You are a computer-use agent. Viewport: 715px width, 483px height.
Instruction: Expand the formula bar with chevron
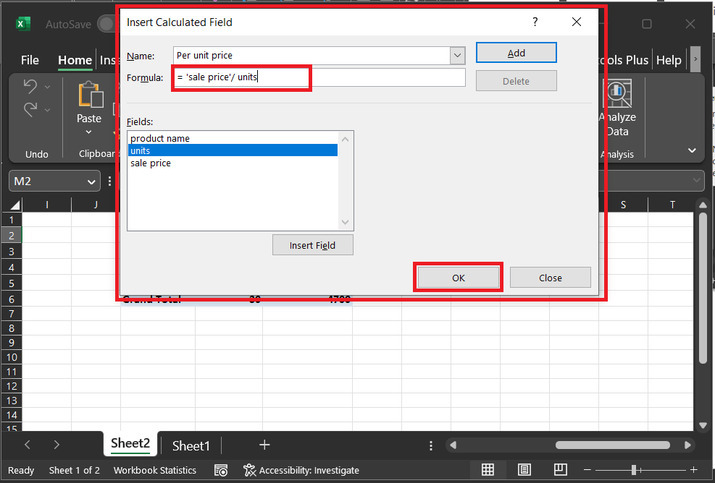tap(696, 181)
